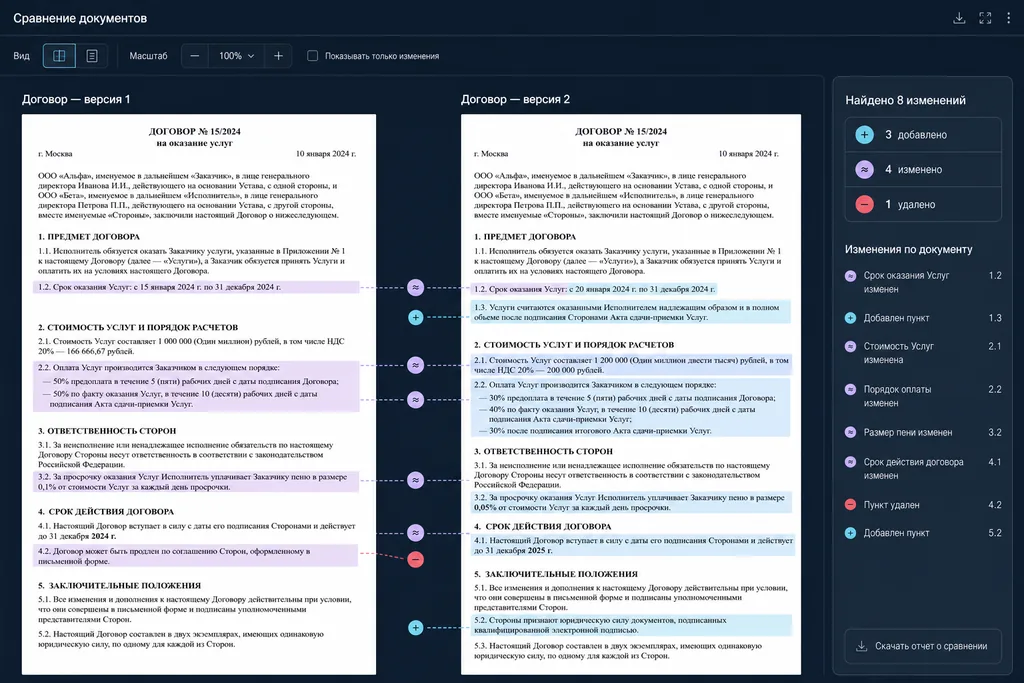Increase zoom with the plus button
The width and height of the screenshot is (1024, 683).
click(278, 56)
